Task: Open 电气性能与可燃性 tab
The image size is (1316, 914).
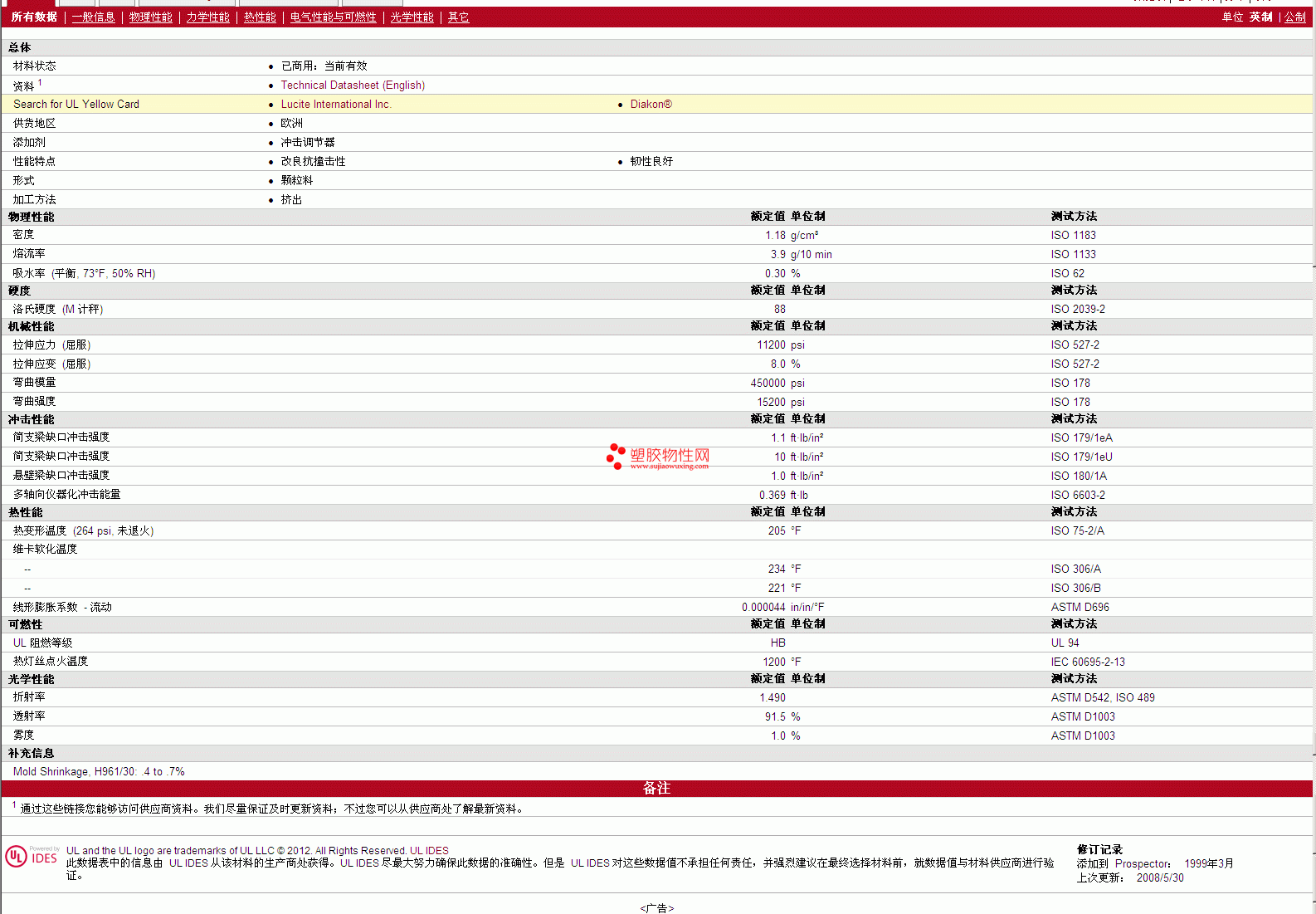Action: point(333,17)
